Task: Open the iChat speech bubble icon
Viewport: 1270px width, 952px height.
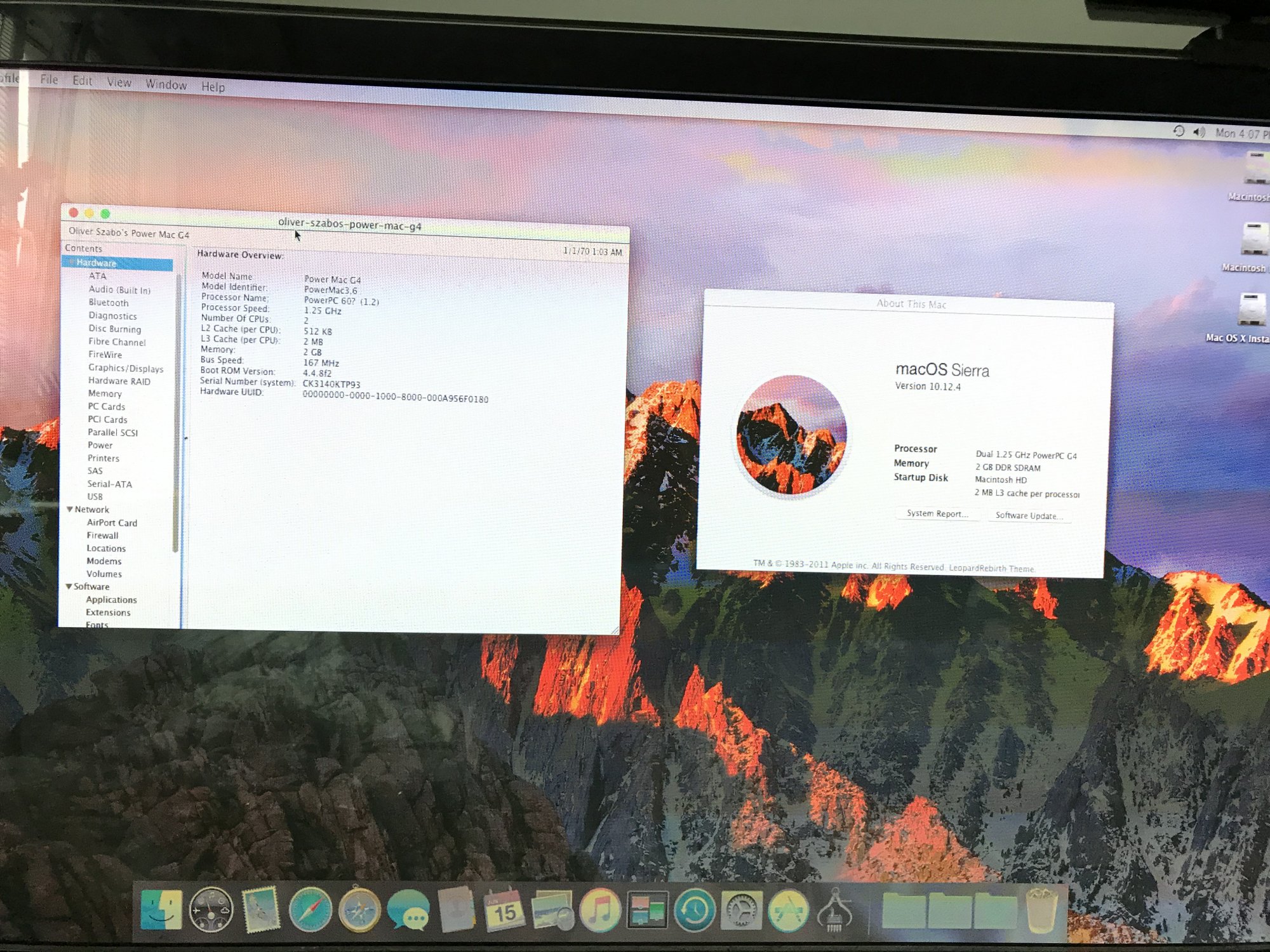Action: tap(408, 911)
